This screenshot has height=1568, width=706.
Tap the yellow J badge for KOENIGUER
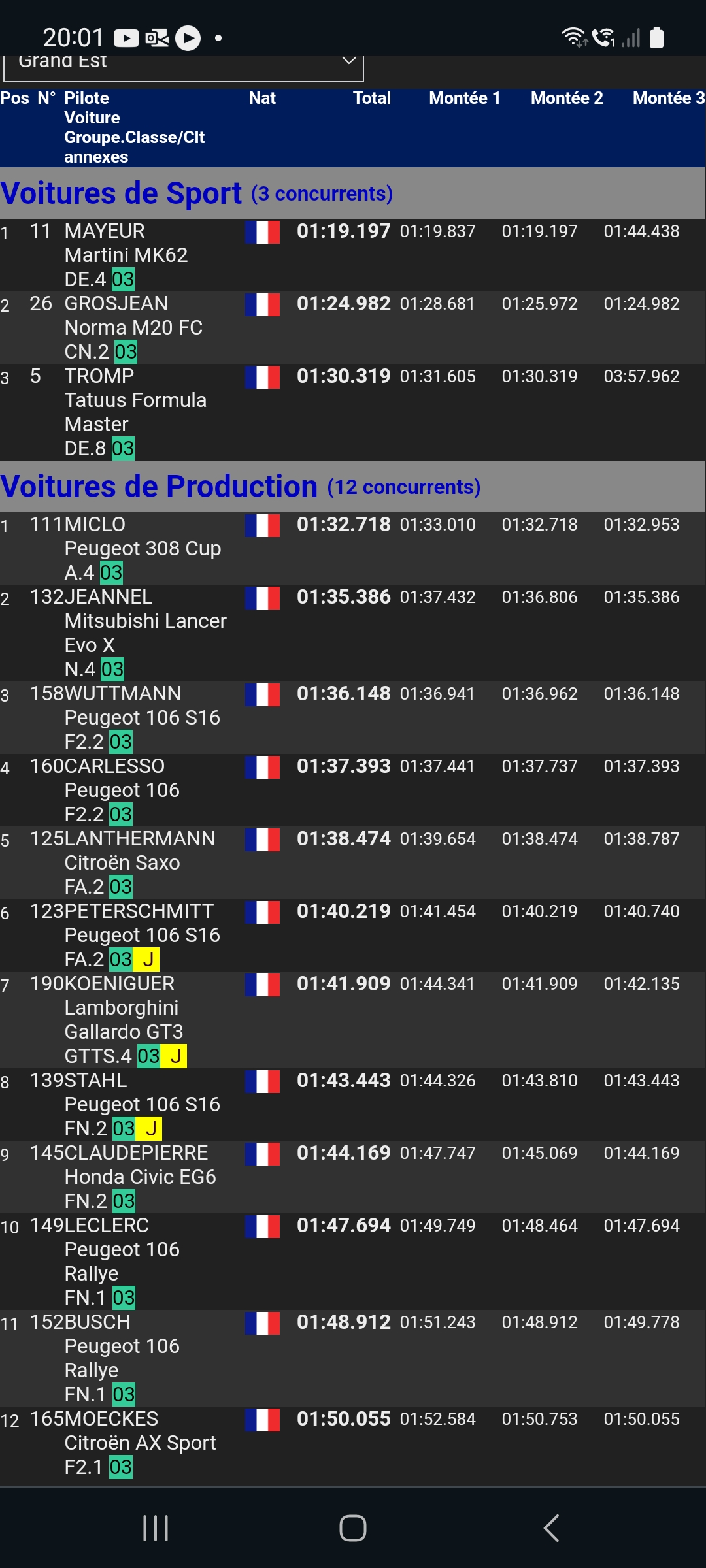coord(175,1056)
